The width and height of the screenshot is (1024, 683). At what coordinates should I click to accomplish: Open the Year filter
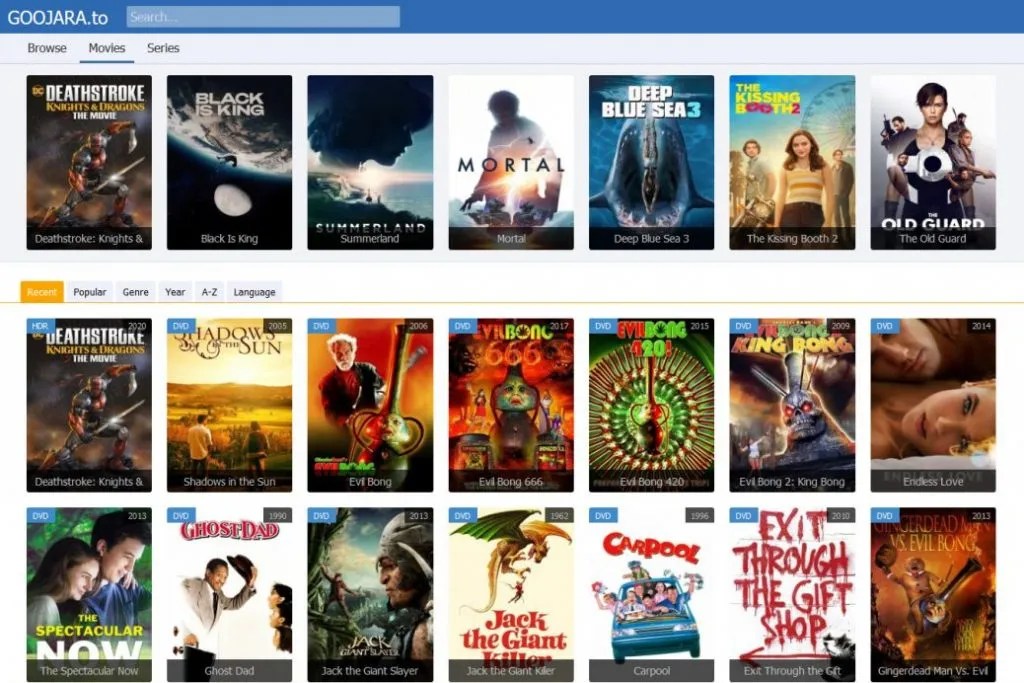(175, 292)
